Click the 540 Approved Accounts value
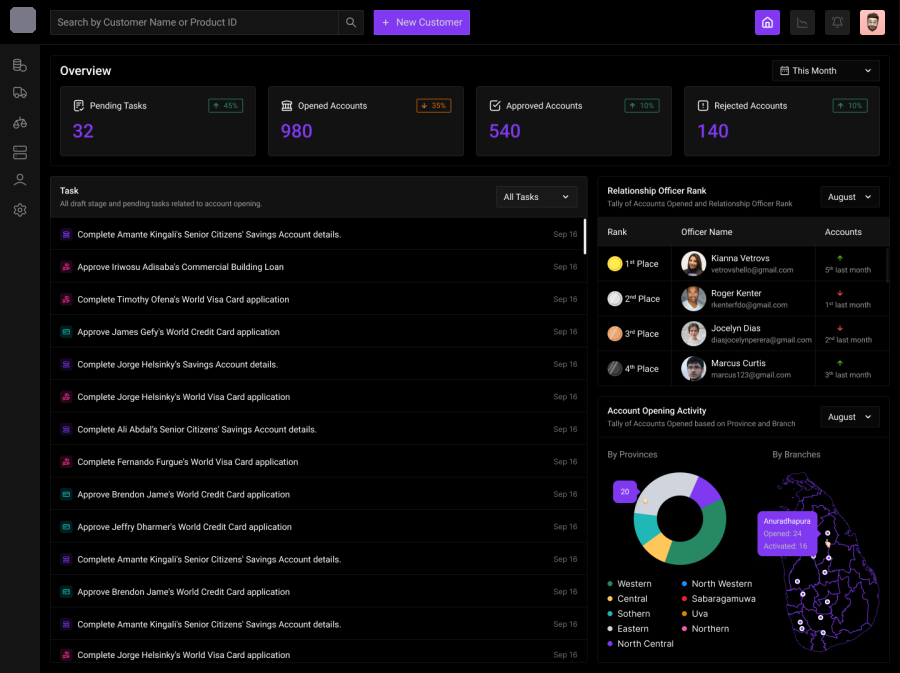This screenshot has width=900, height=673. pos(505,131)
